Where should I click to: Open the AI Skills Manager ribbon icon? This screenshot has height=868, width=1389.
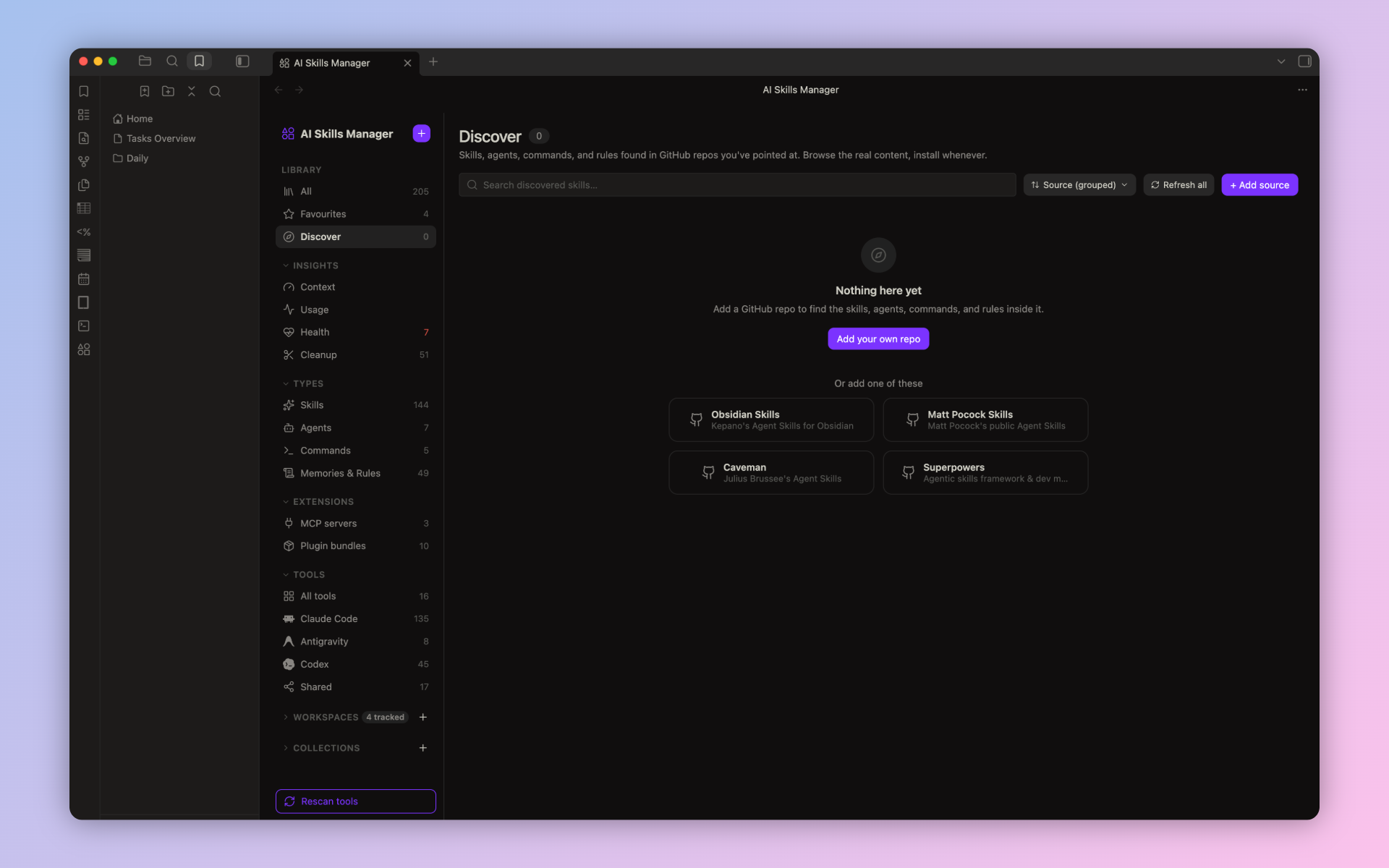[x=84, y=349]
